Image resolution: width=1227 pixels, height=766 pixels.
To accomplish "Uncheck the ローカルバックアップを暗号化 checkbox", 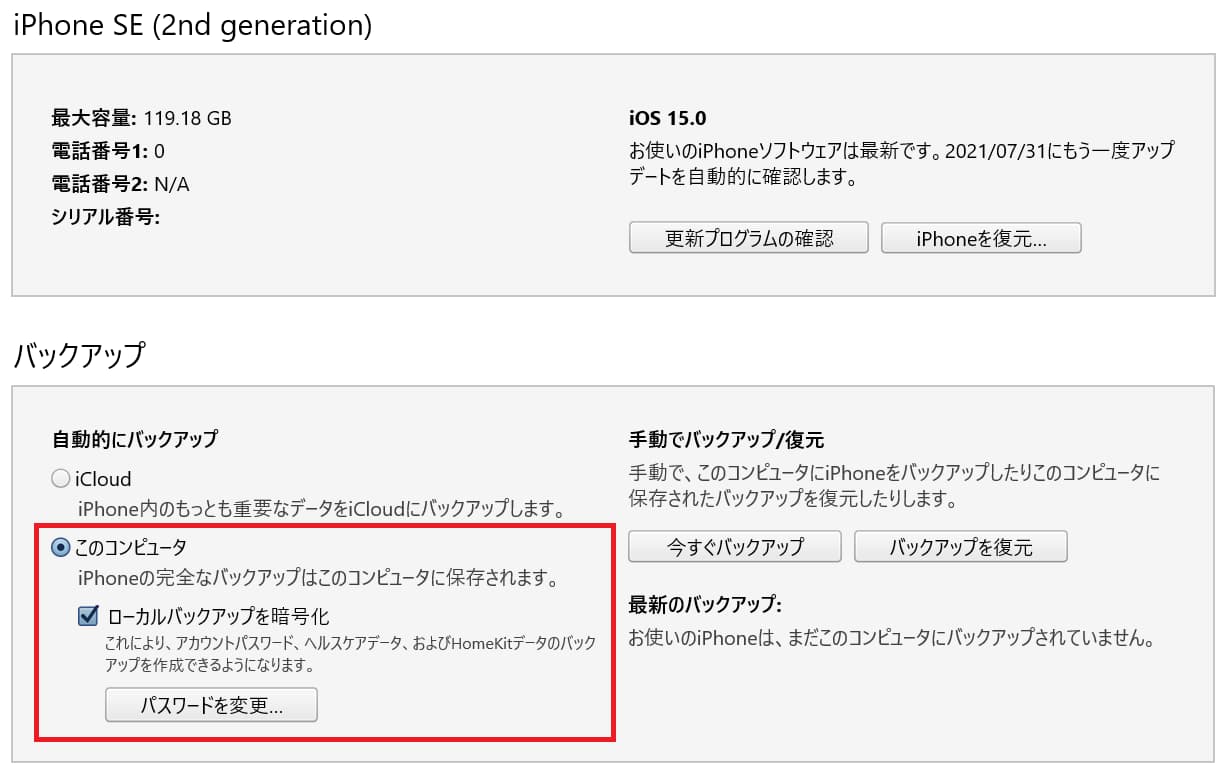I will (x=88, y=616).
